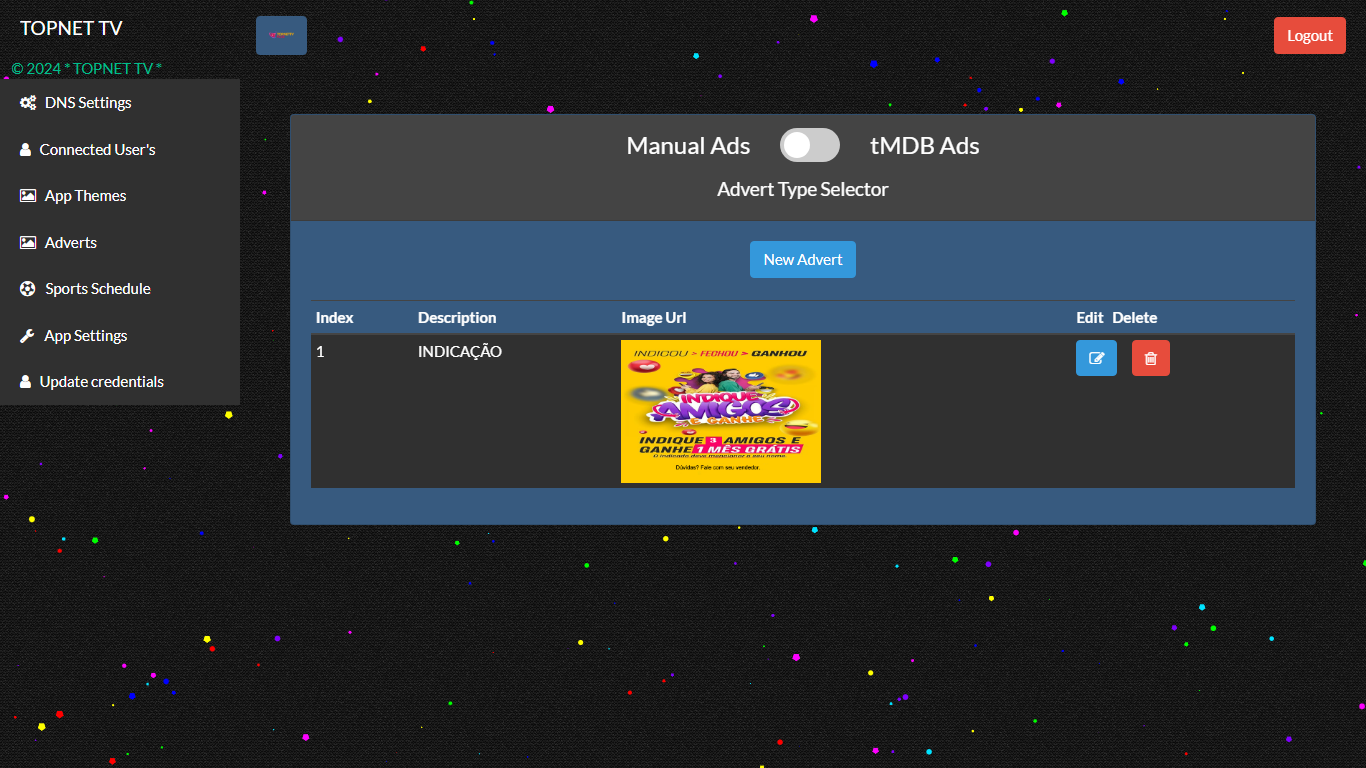Click the Adverts picture icon
Viewport: 1366px width, 768px height.
pyautogui.click(x=28, y=242)
